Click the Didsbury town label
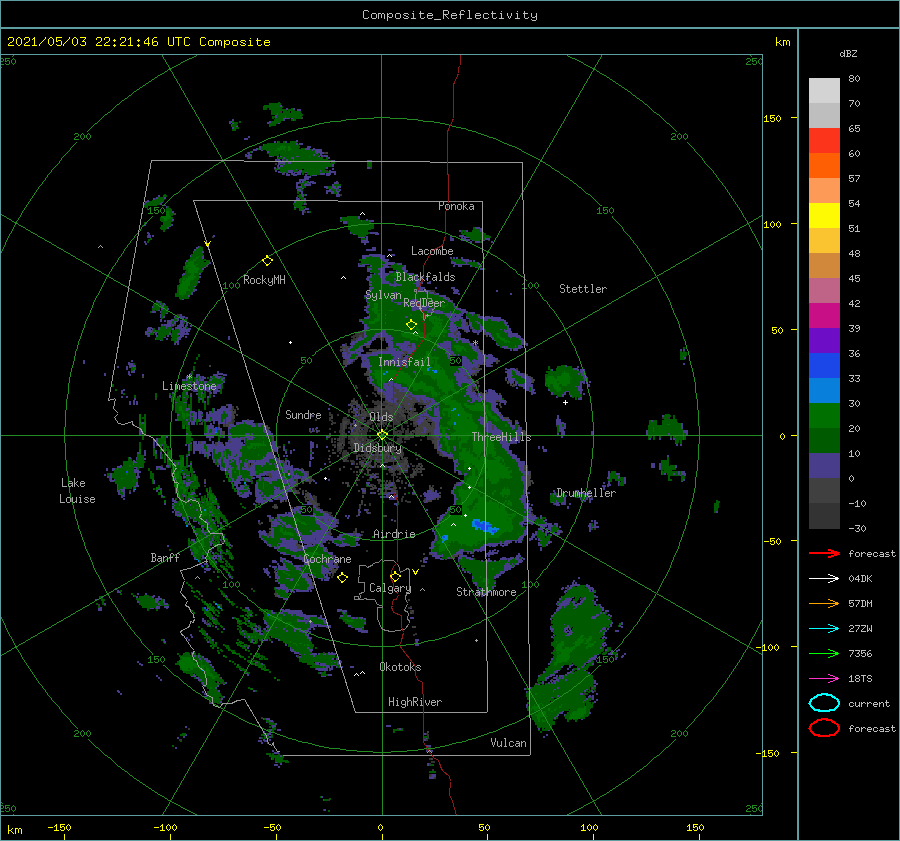The height and width of the screenshot is (841, 900). 378,448
